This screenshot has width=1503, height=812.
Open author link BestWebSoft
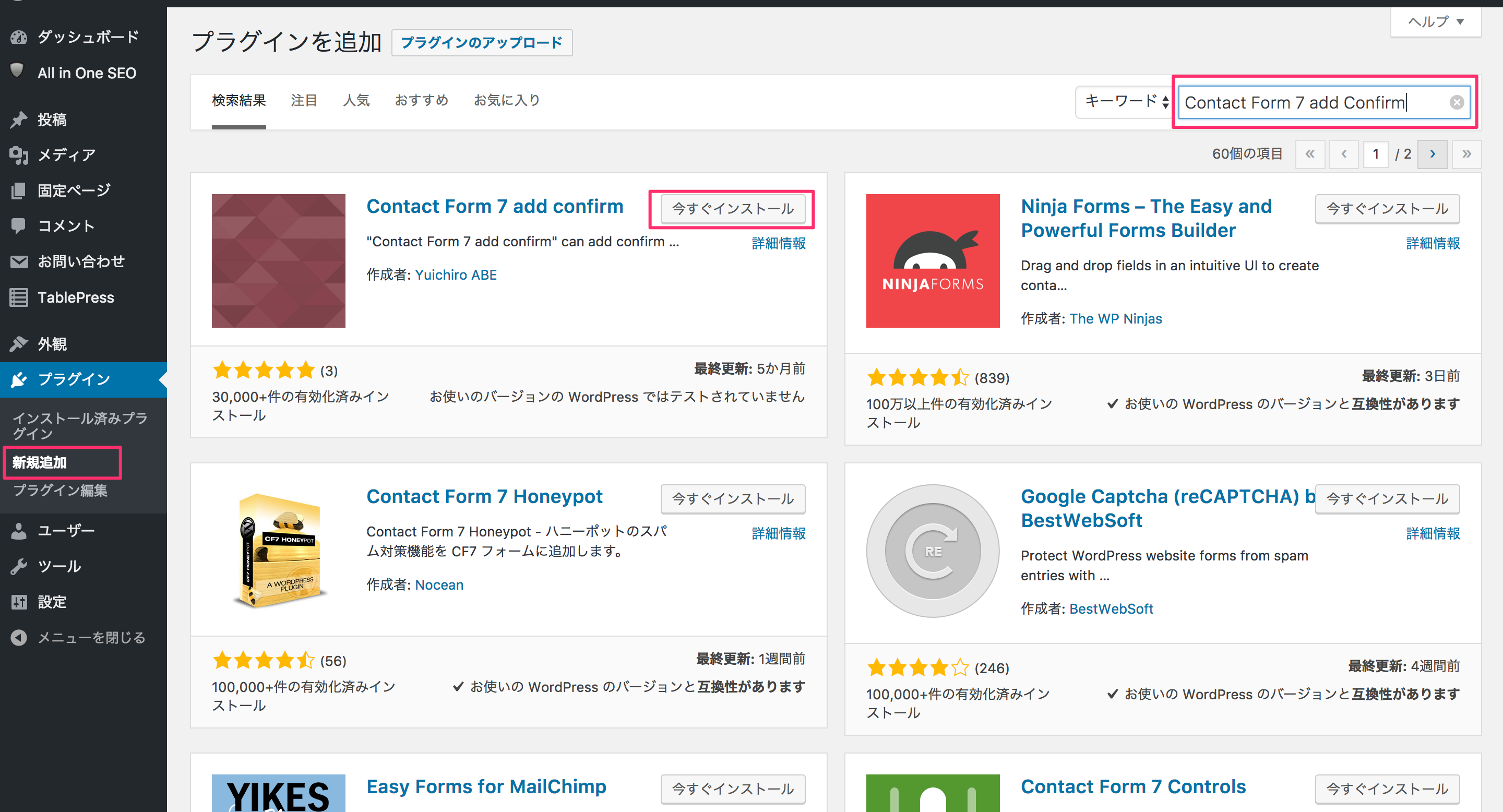pyautogui.click(x=1112, y=609)
